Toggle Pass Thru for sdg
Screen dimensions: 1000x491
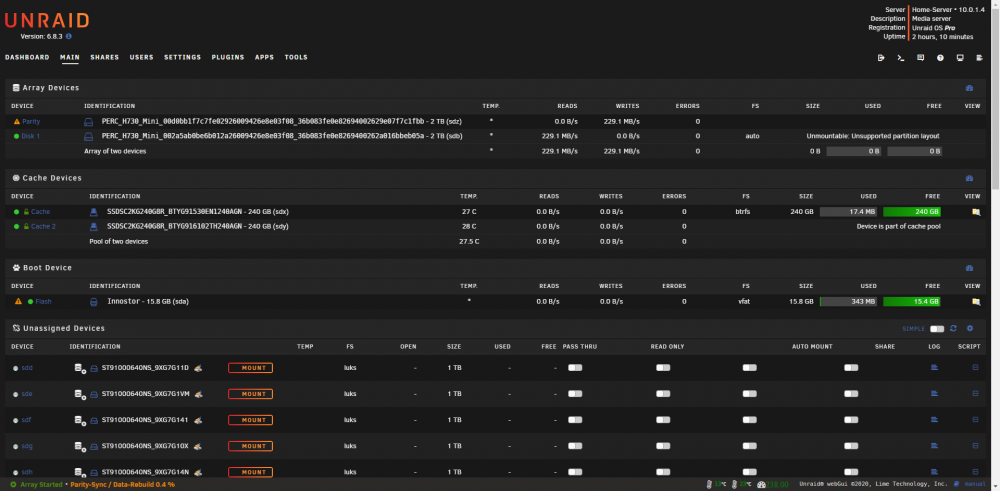coord(575,446)
